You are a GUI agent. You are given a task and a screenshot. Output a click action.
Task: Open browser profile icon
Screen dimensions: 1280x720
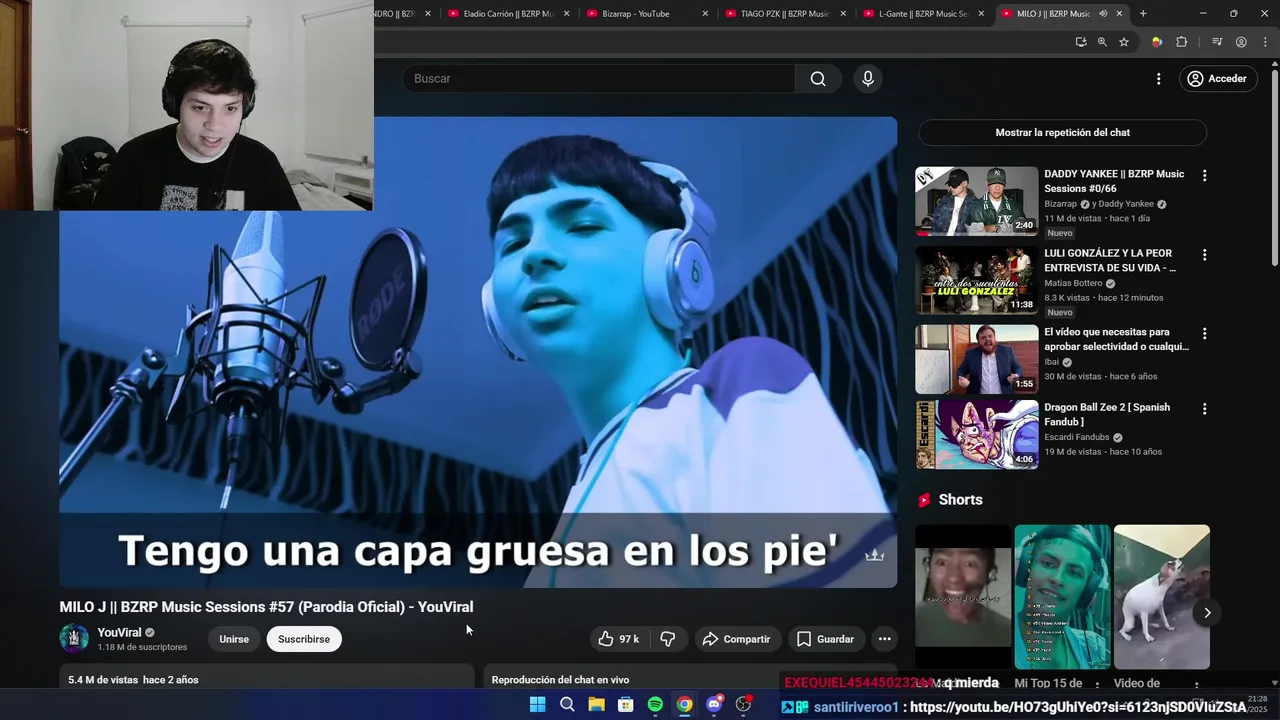coord(1241,42)
